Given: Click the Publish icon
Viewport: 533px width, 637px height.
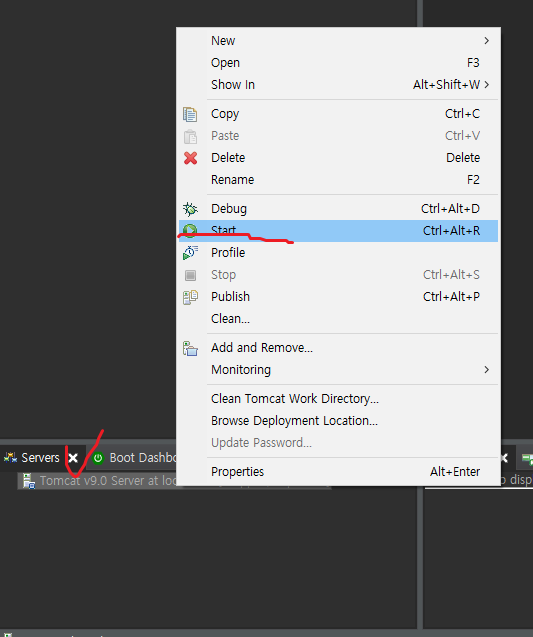Looking at the screenshot, I should pyautogui.click(x=190, y=297).
